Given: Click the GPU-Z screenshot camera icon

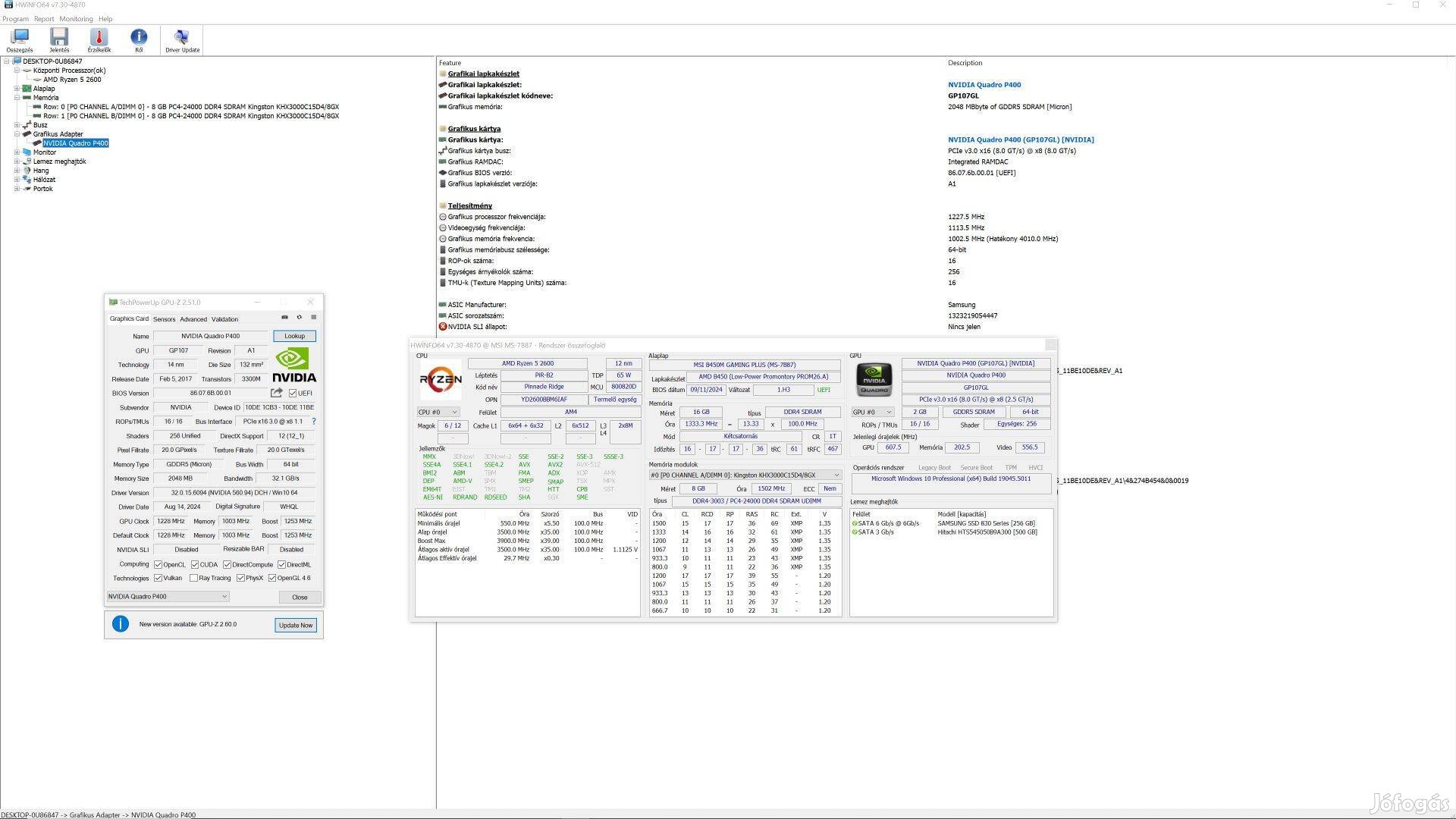Looking at the screenshot, I should (x=285, y=318).
